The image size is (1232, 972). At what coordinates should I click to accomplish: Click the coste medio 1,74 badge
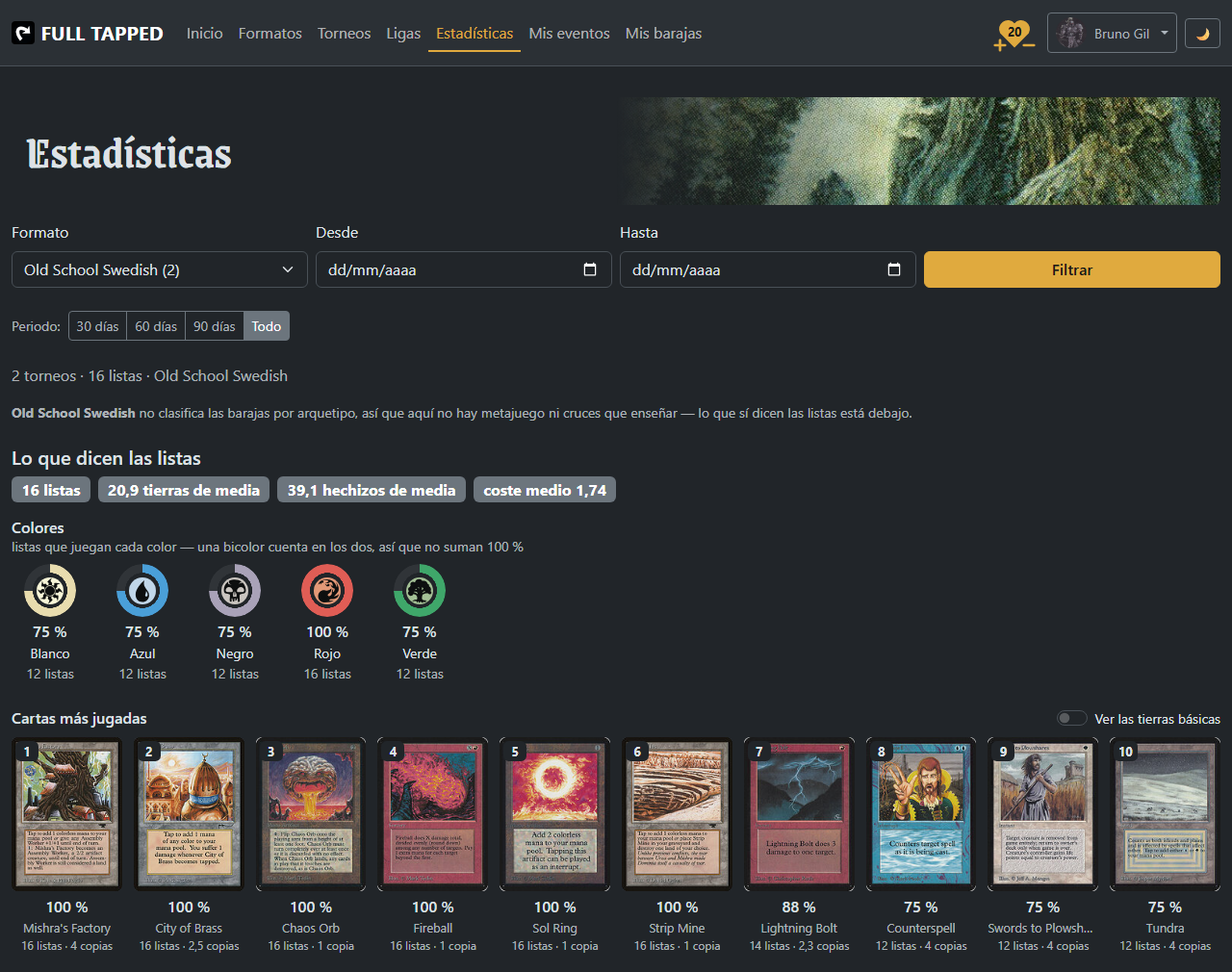pyautogui.click(x=545, y=490)
